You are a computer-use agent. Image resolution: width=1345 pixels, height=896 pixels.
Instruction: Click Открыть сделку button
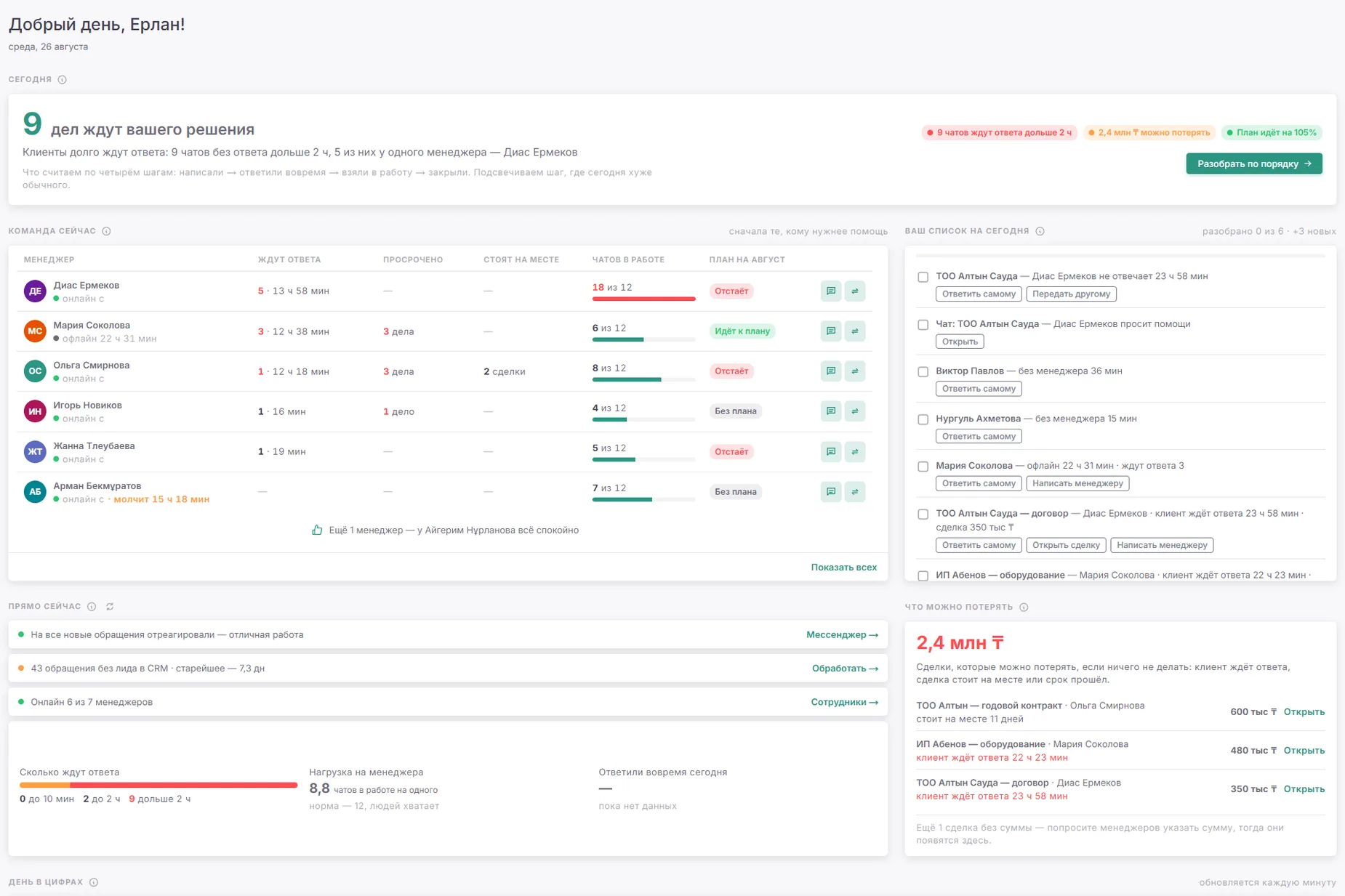[1066, 545]
